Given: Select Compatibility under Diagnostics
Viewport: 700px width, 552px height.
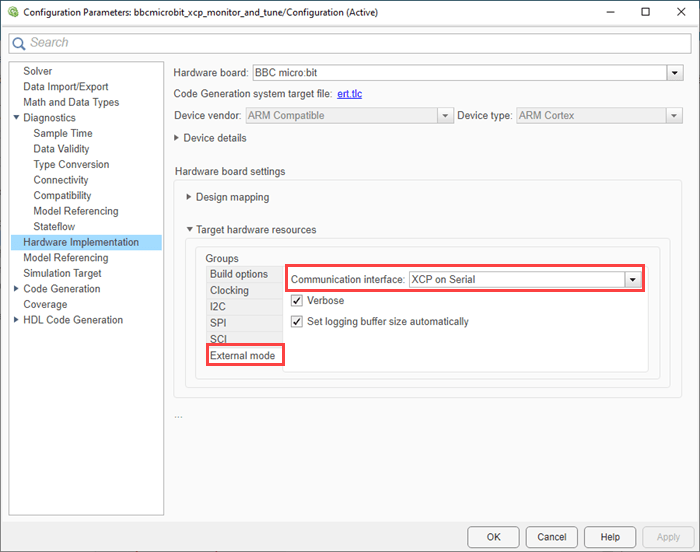Looking at the screenshot, I should point(62,196).
